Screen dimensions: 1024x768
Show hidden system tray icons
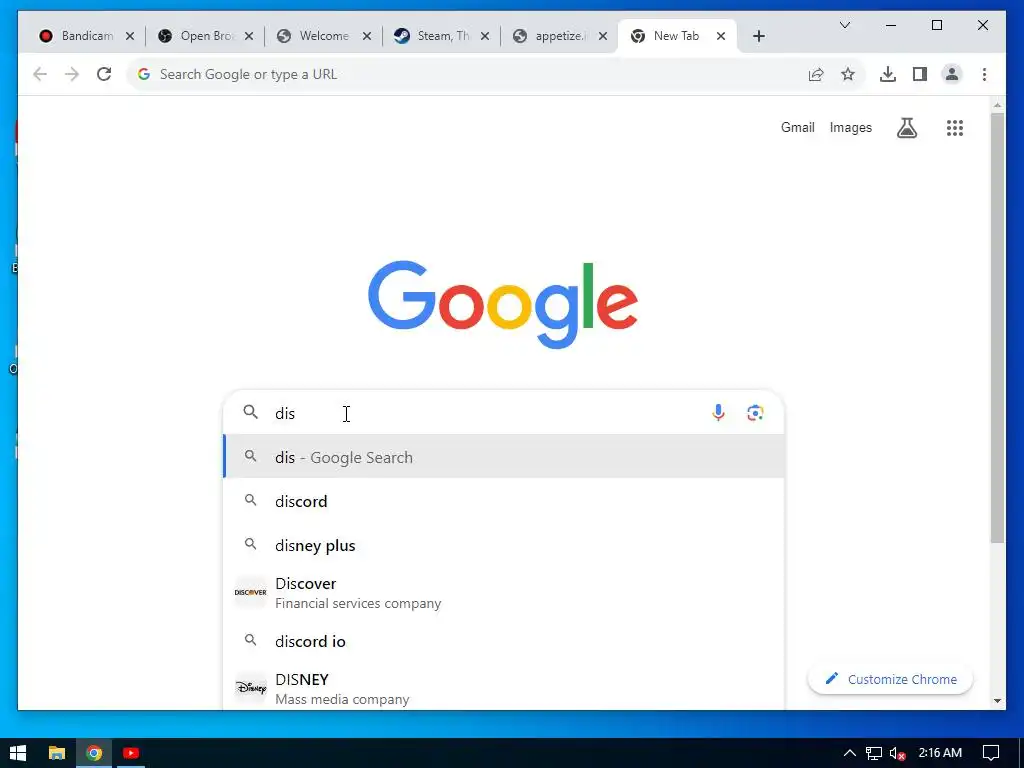tap(849, 753)
